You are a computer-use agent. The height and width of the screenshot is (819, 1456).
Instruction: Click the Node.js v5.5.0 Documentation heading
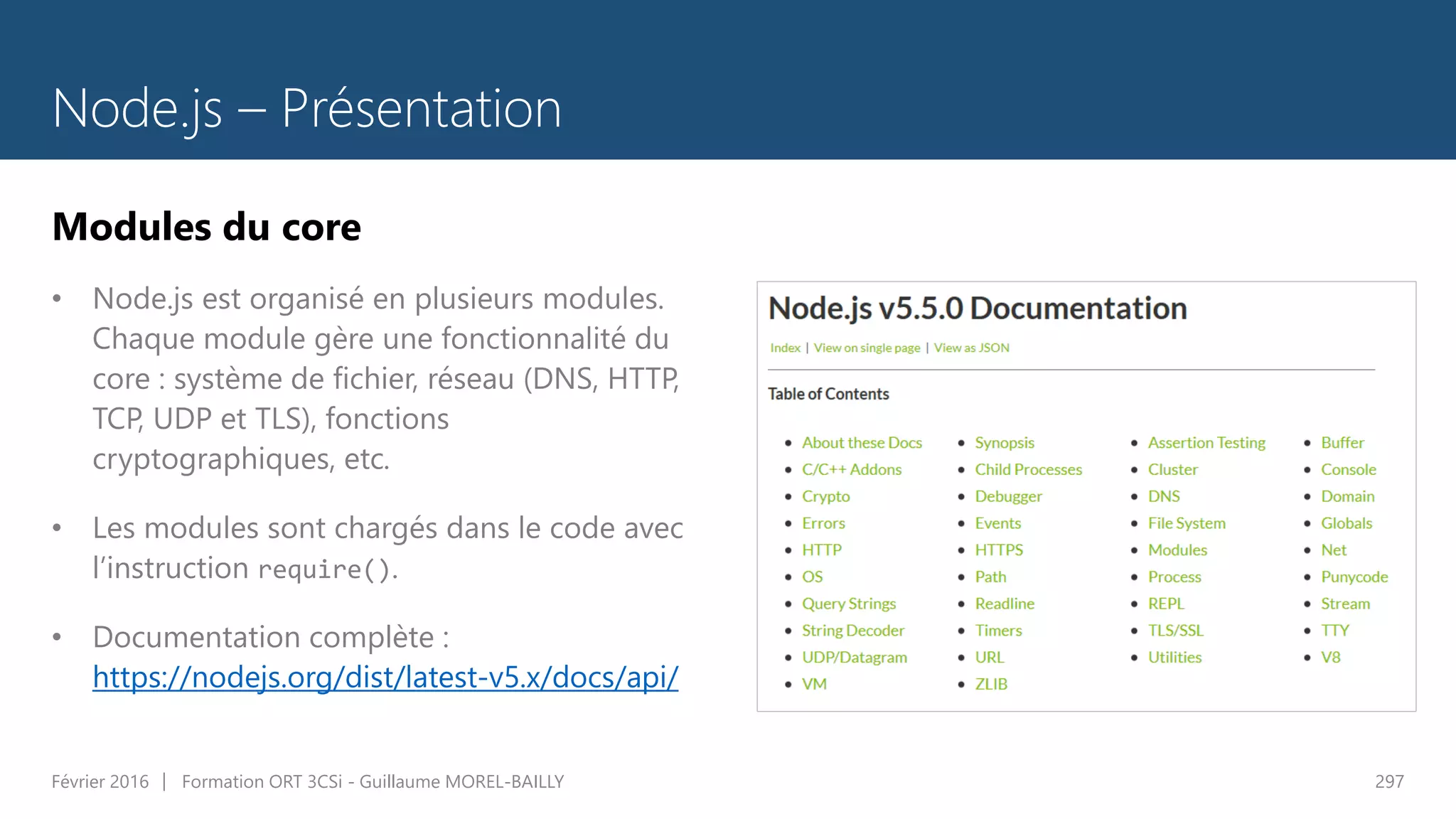click(x=978, y=309)
